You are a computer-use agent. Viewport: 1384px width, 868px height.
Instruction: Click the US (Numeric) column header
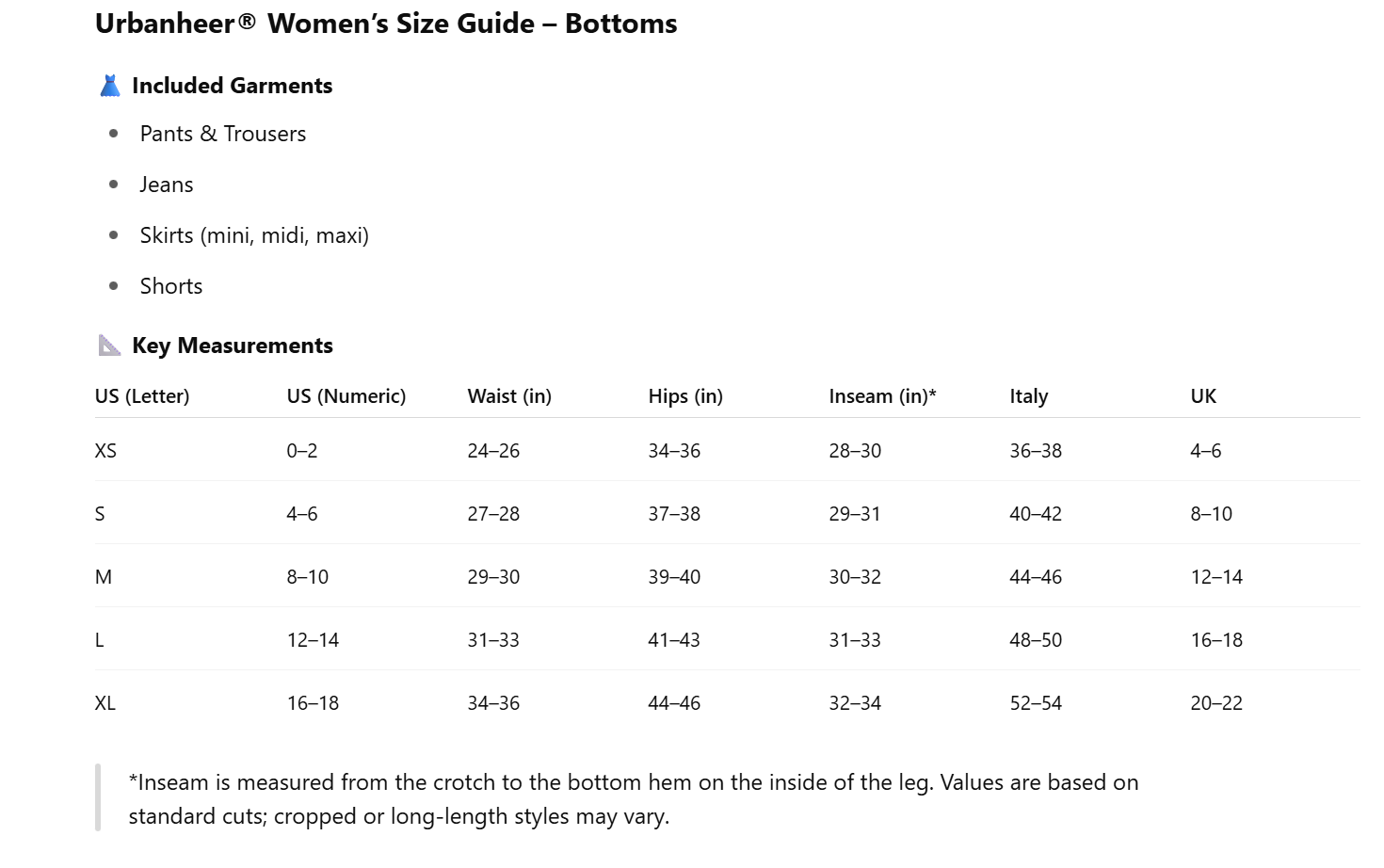click(x=346, y=396)
